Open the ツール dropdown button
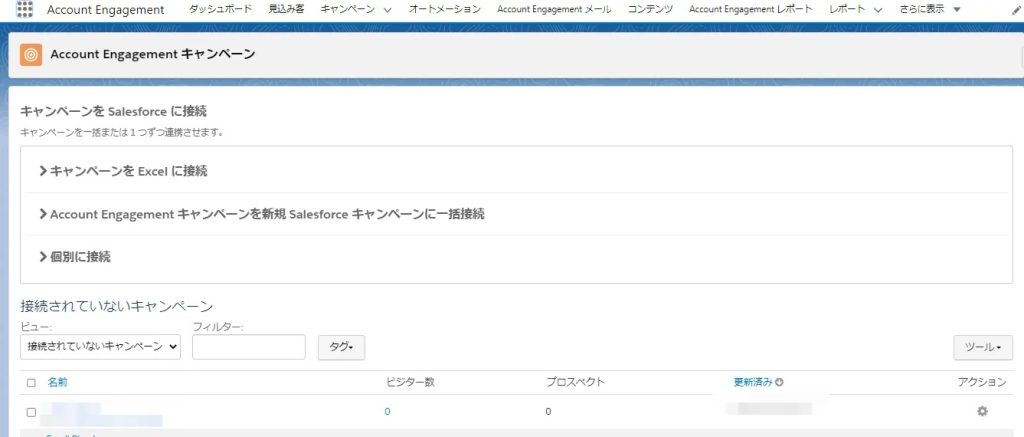Image resolution: width=1024 pixels, height=437 pixels. pos(983,348)
